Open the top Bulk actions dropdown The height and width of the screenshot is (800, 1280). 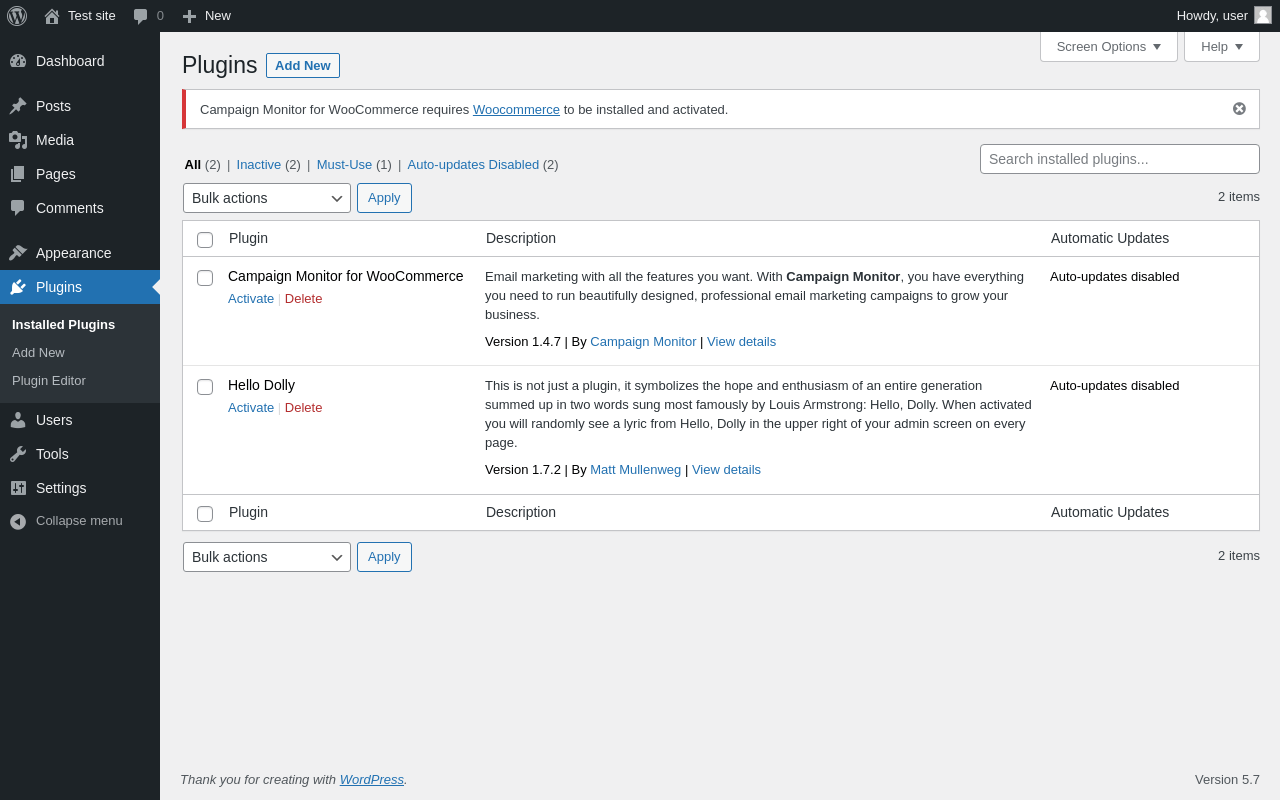(x=267, y=198)
